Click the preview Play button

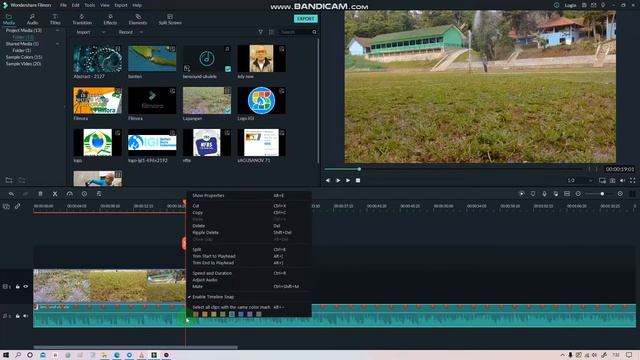348,180
